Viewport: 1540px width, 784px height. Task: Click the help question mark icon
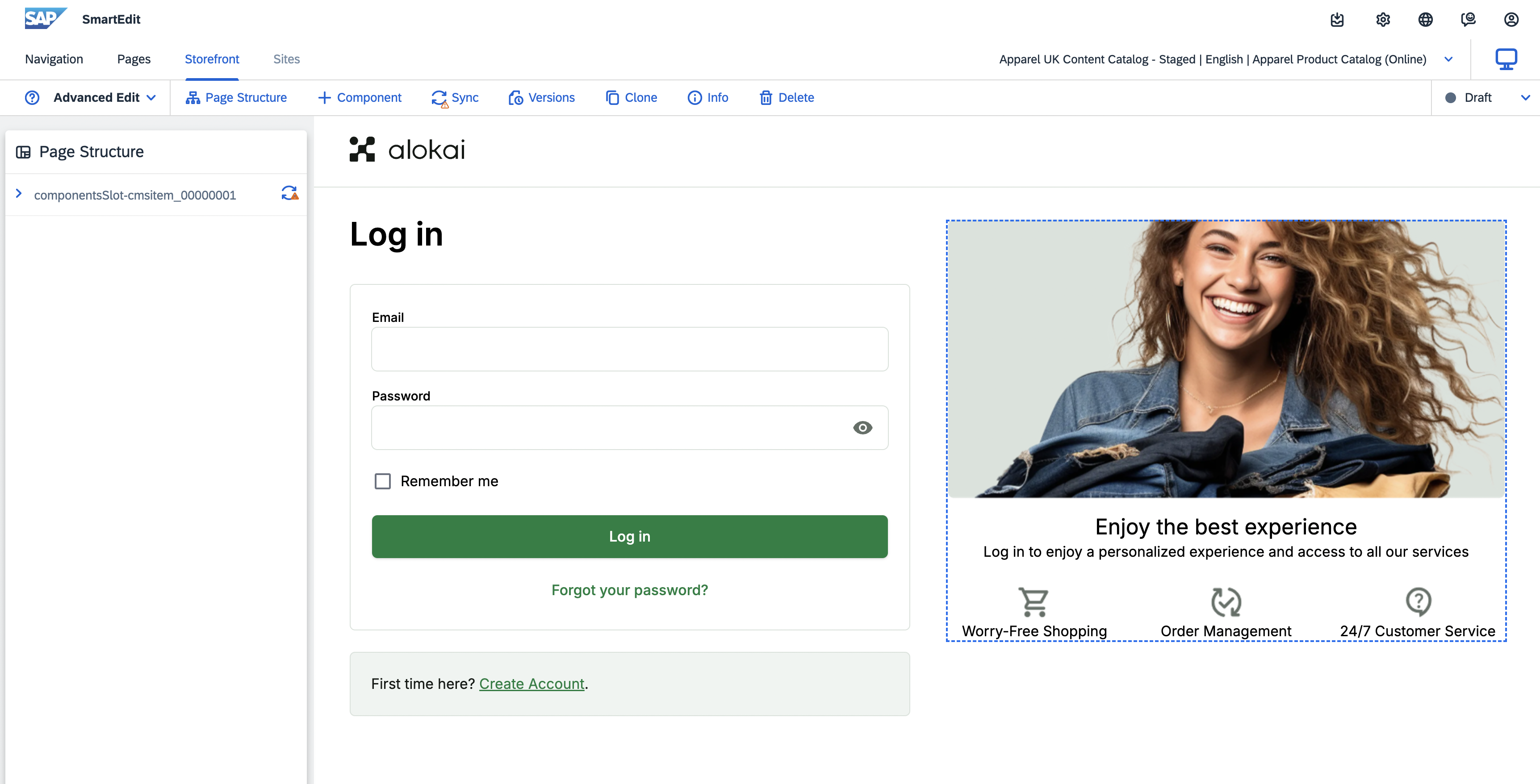[x=32, y=97]
